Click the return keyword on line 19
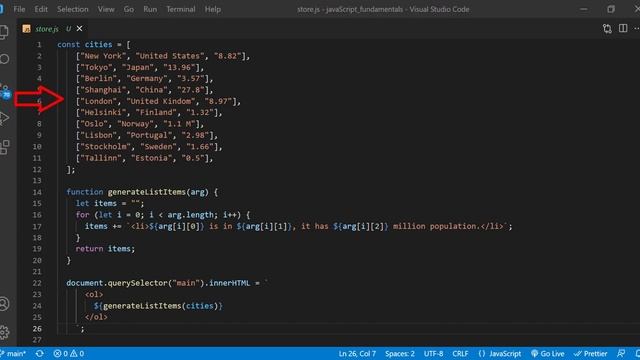The width and height of the screenshot is (640, 360). (89, 249)
